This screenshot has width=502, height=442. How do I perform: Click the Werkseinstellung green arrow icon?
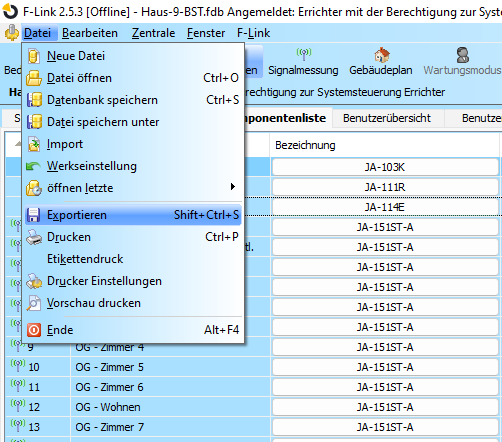tap(34, 166)
